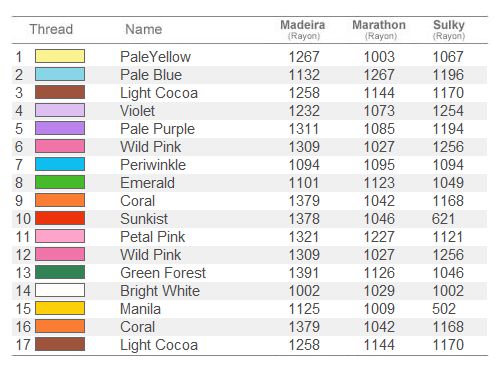500x366 pixels.
Task: Click the name 'Bright White'
Action: click(x=160, y=291)
